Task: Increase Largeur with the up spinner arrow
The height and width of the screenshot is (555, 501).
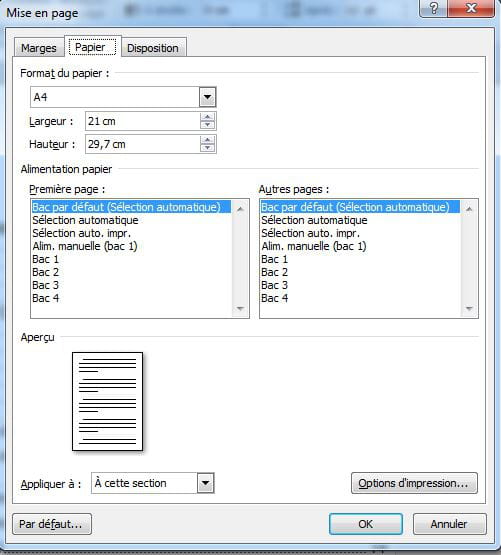Action: [x=207, y=117]
